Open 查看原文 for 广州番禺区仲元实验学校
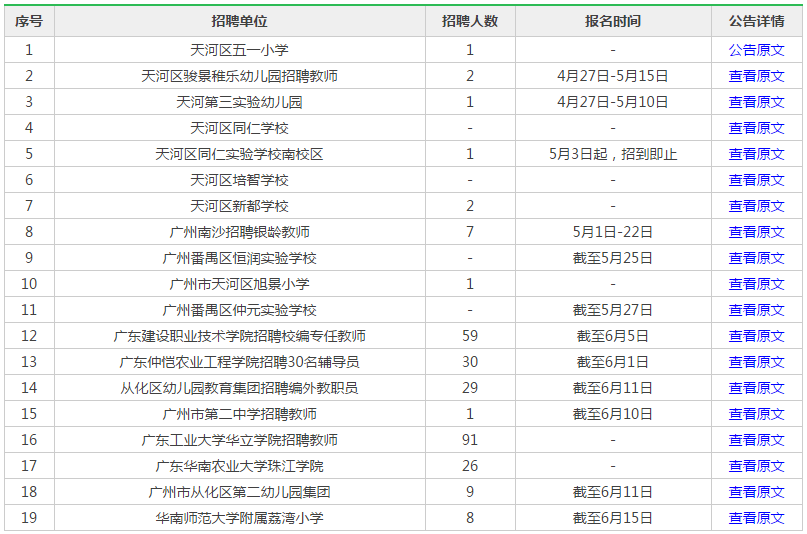The image size is (807, 534). 756,310
